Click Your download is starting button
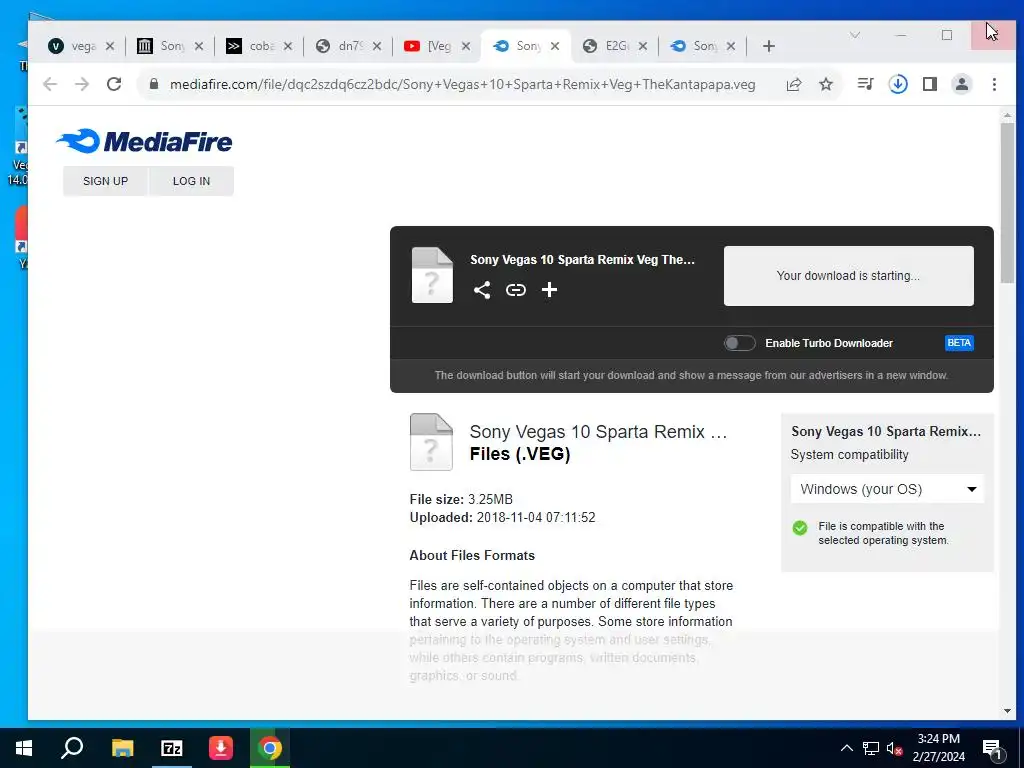Screen dimensions: 1024x768 [848, 276]
